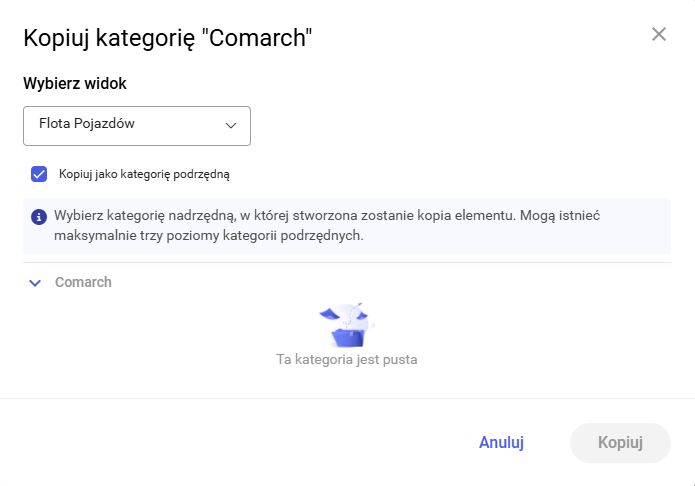
Task: Click the divider line above Comarch
Action: 346,263
